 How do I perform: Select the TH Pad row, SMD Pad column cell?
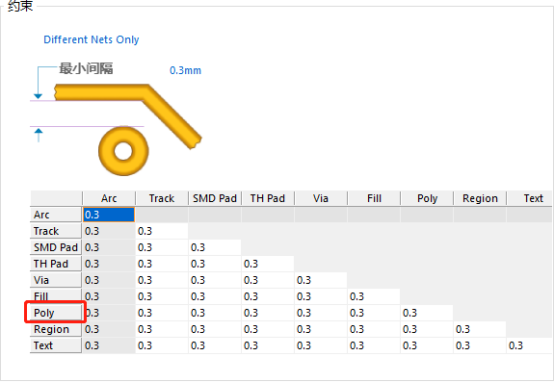click(215, 264)
